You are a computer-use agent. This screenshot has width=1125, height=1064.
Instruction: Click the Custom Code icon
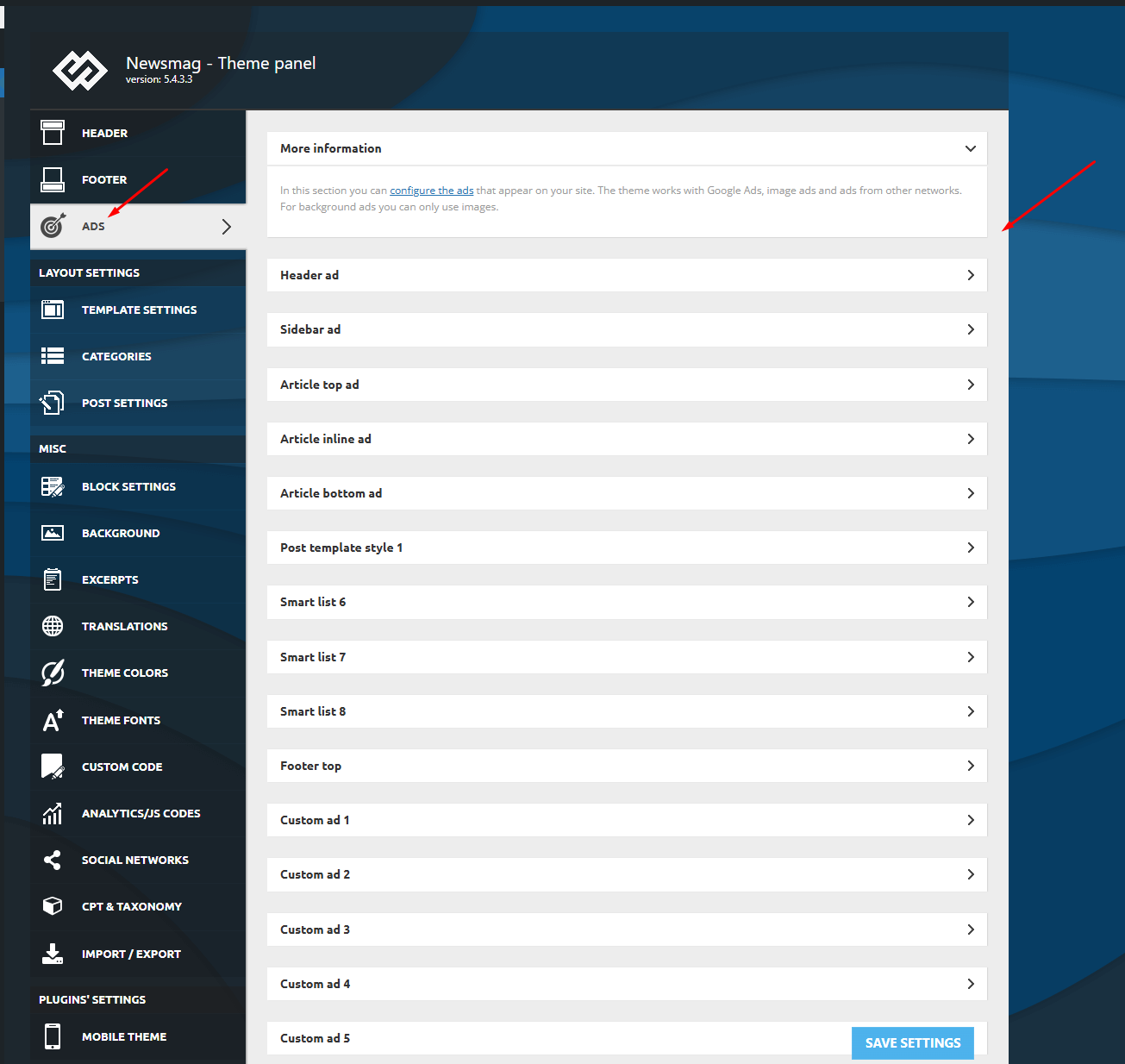tap(53, 767)
